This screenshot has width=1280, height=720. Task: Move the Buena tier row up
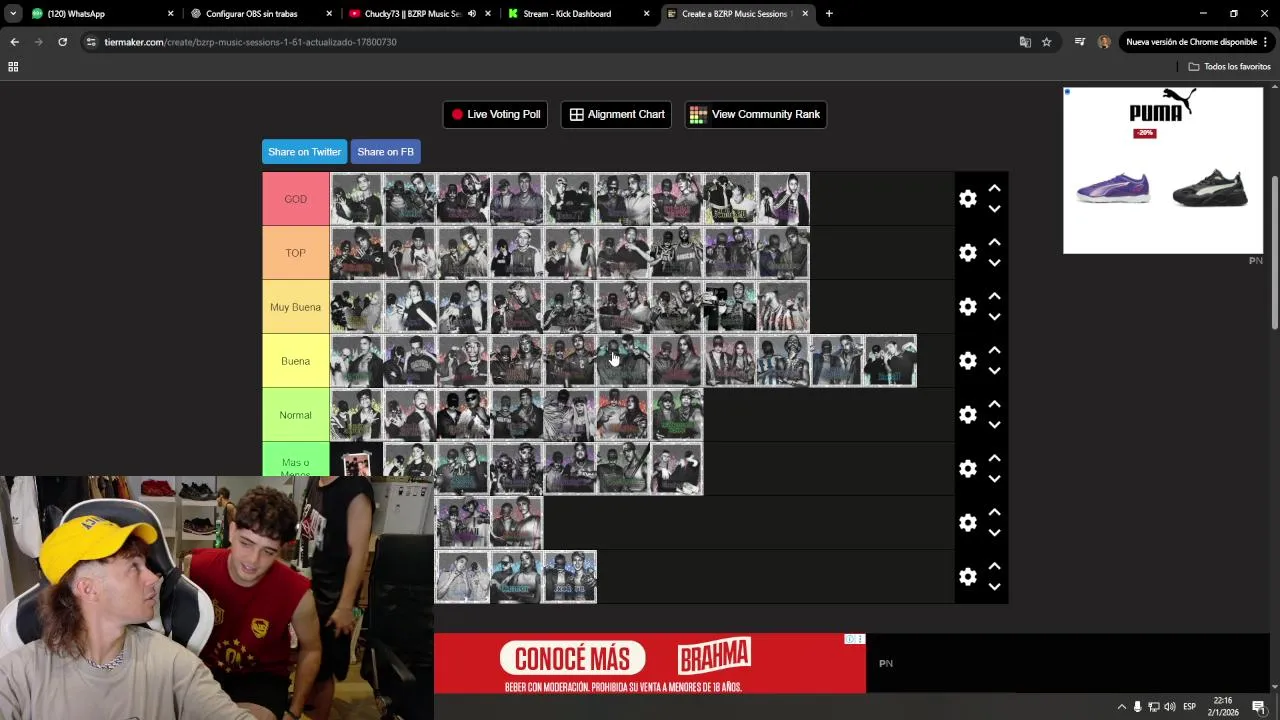[x=994, y=350]
